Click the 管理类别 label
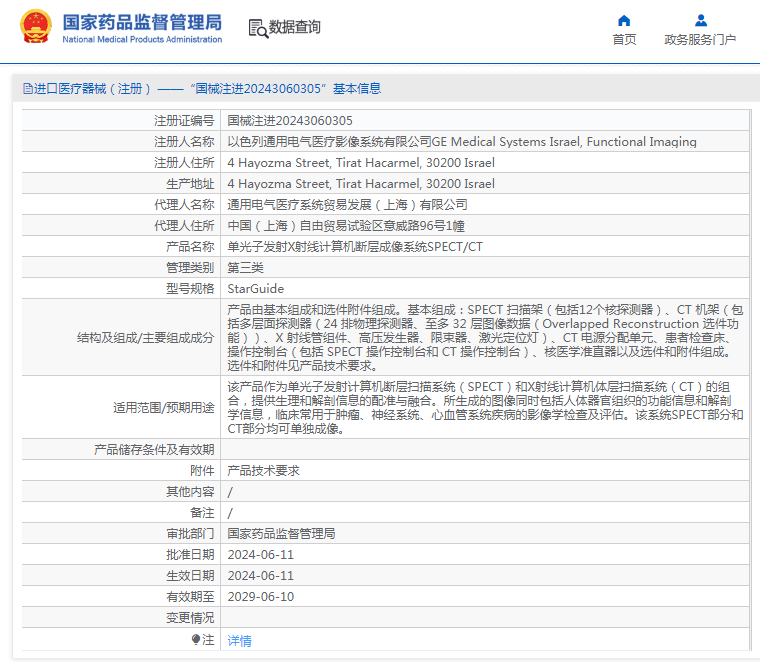Screen dimensions: 760x662 coord(190,268)
